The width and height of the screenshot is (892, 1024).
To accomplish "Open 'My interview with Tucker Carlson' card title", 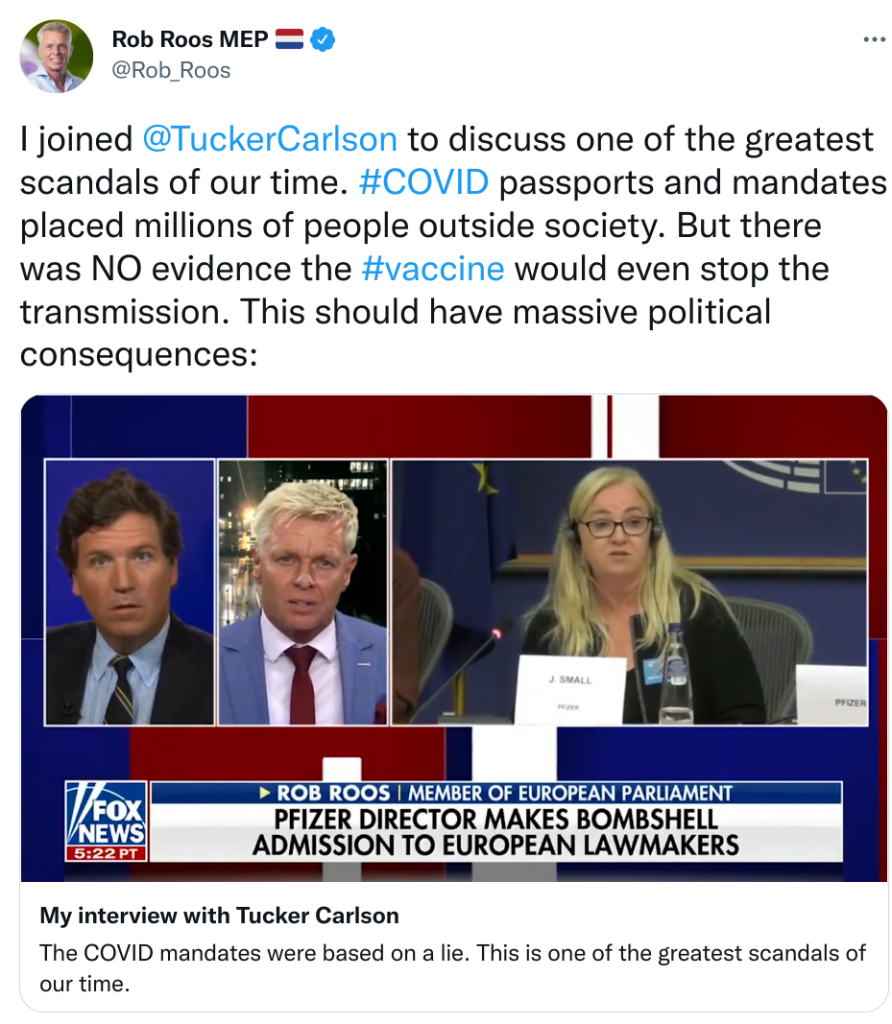I will (219, 916).
